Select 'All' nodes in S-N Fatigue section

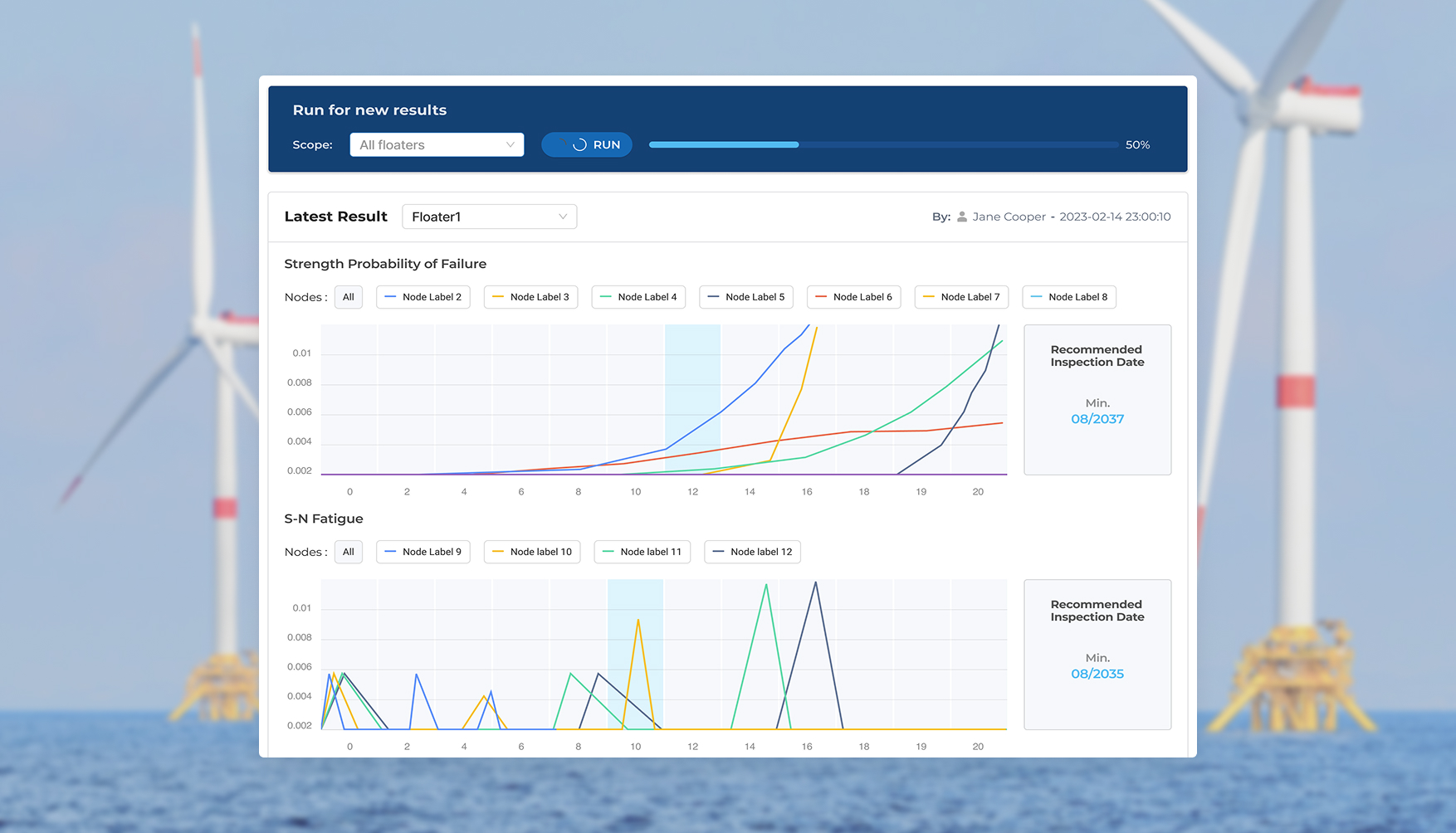click(x=349, y=552)
